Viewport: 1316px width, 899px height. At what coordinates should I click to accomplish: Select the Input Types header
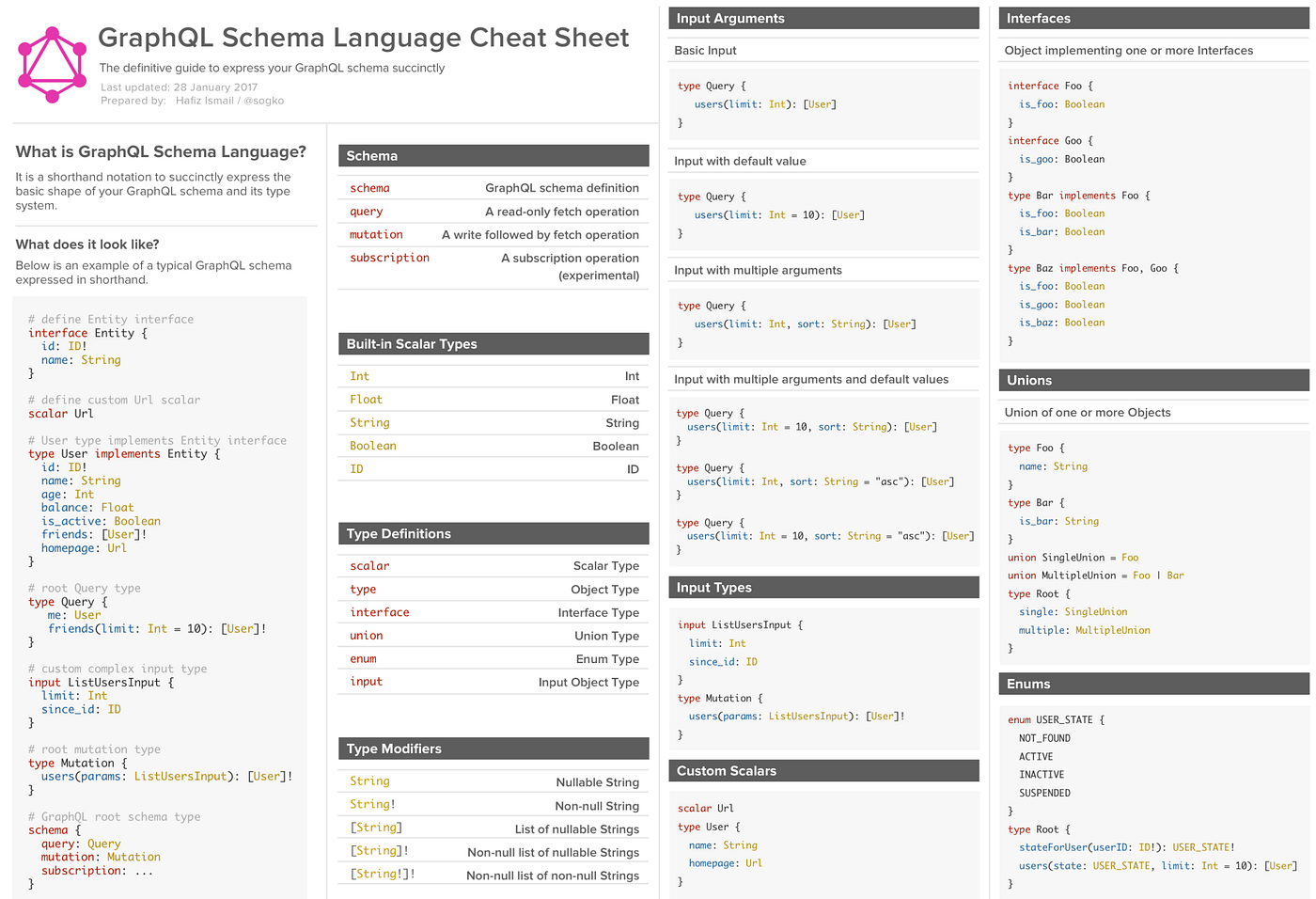[x=823, y=587]
